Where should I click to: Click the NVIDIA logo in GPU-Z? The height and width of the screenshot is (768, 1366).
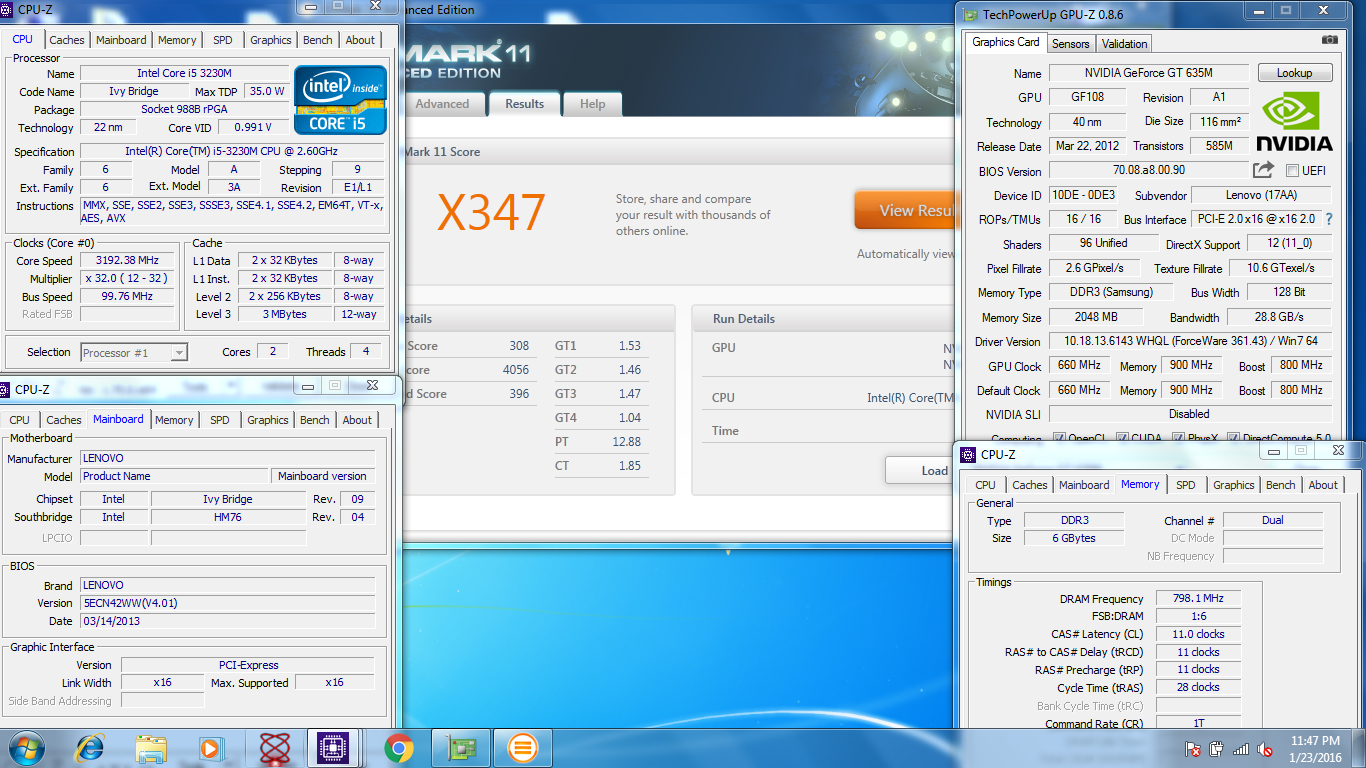click(1293, 120)
